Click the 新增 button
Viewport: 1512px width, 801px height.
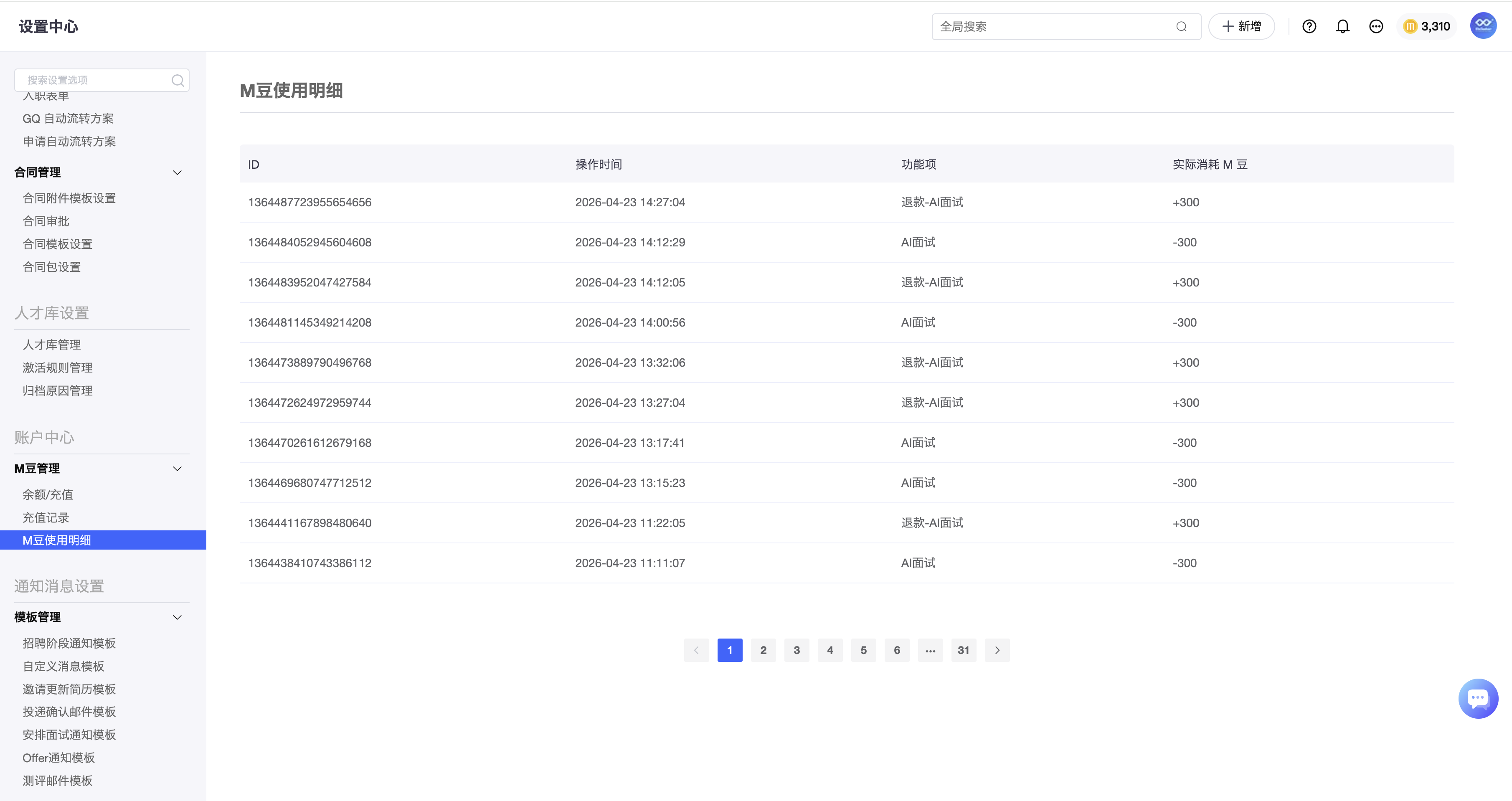tap(1241, 26)
